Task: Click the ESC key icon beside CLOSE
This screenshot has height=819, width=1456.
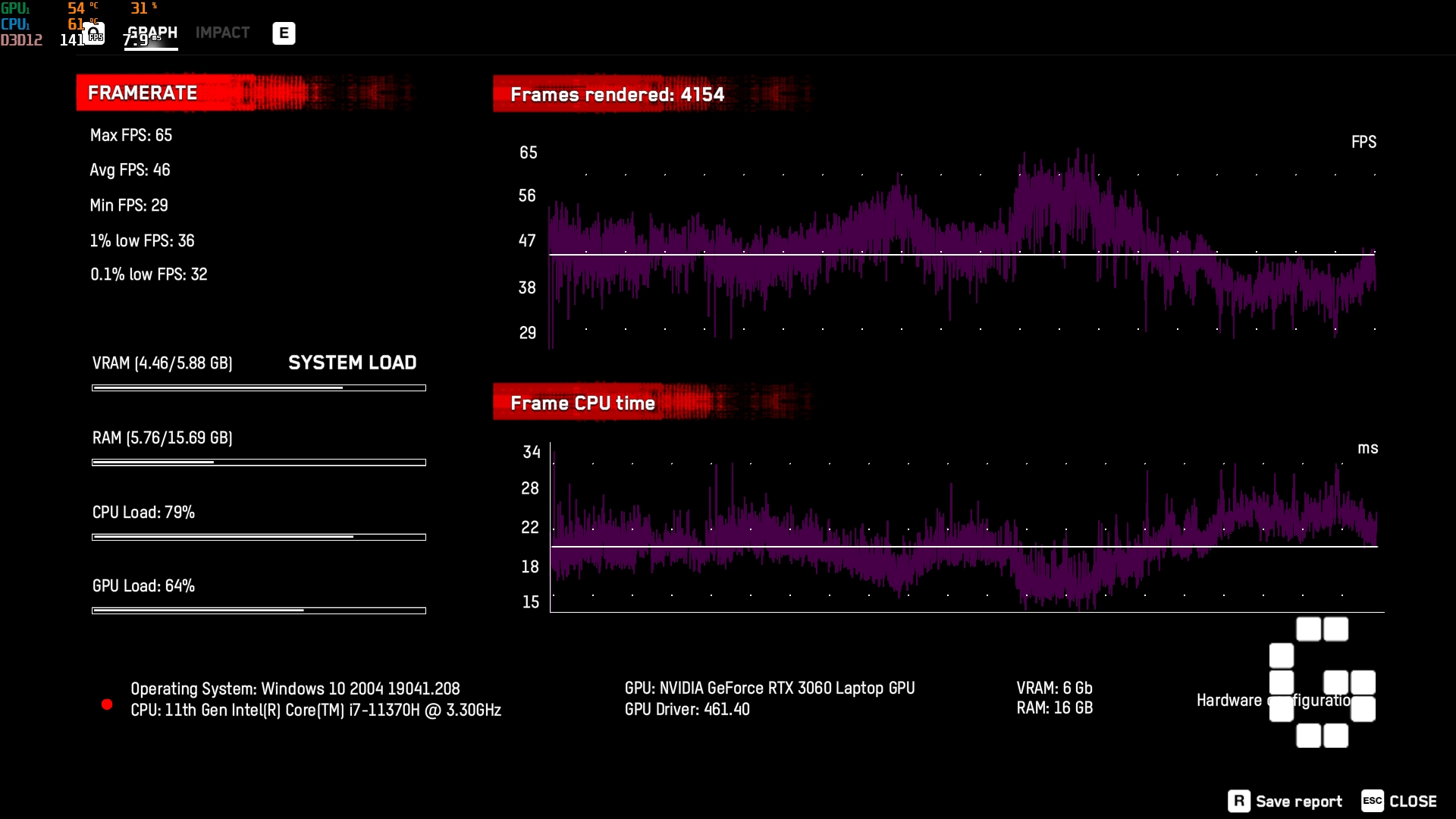Action: click(1372, 801)
